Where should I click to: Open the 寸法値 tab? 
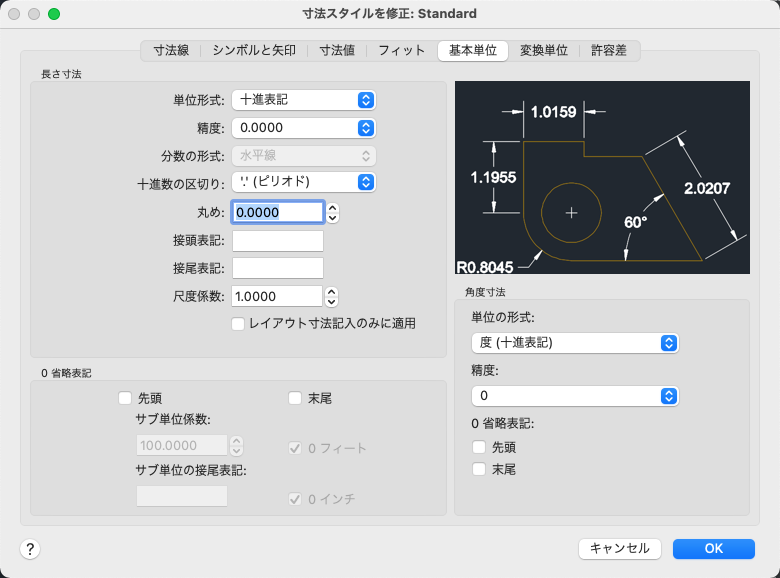(x=337, y=50)
